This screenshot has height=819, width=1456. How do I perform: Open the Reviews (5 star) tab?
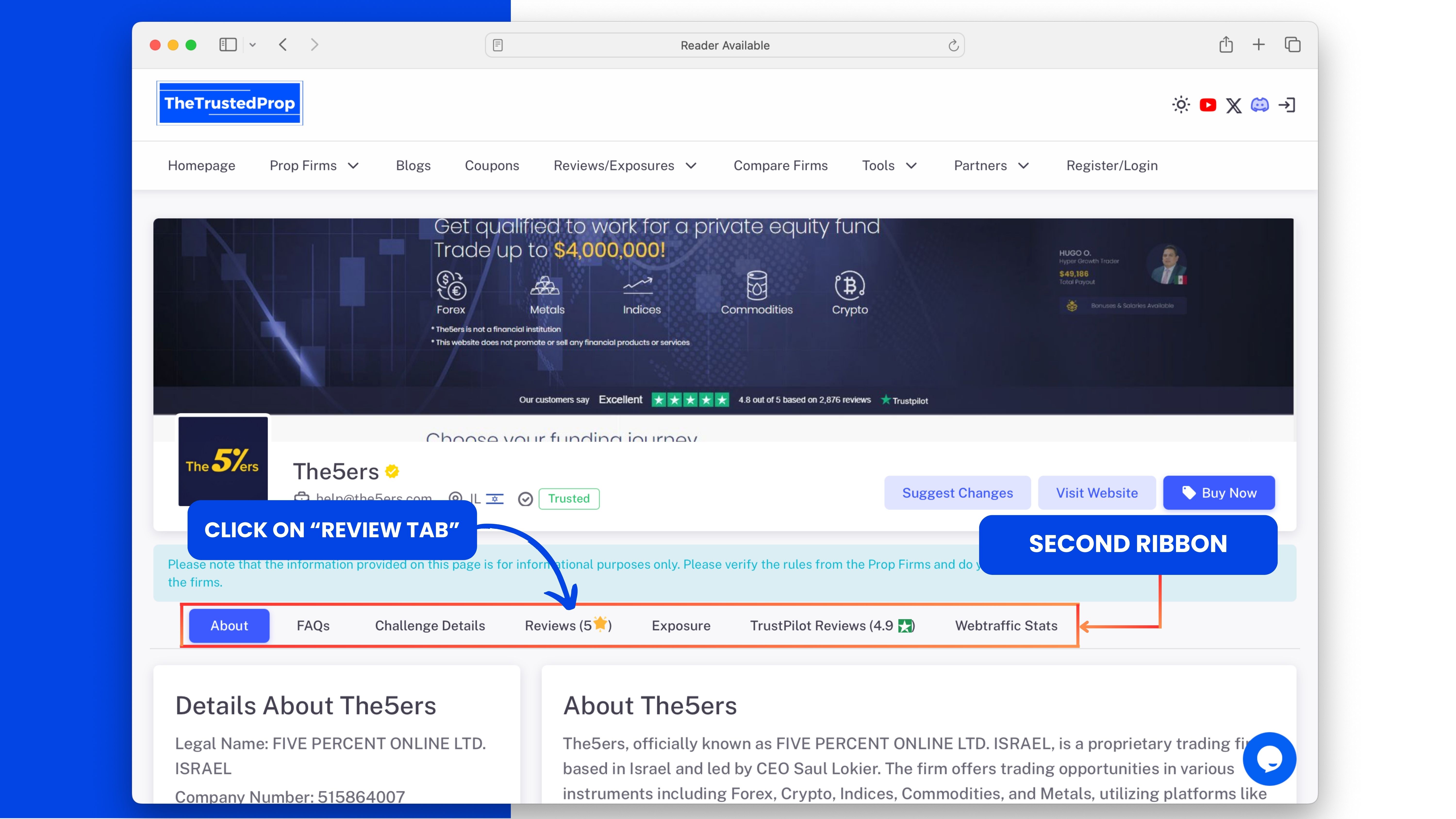[568, 626]
